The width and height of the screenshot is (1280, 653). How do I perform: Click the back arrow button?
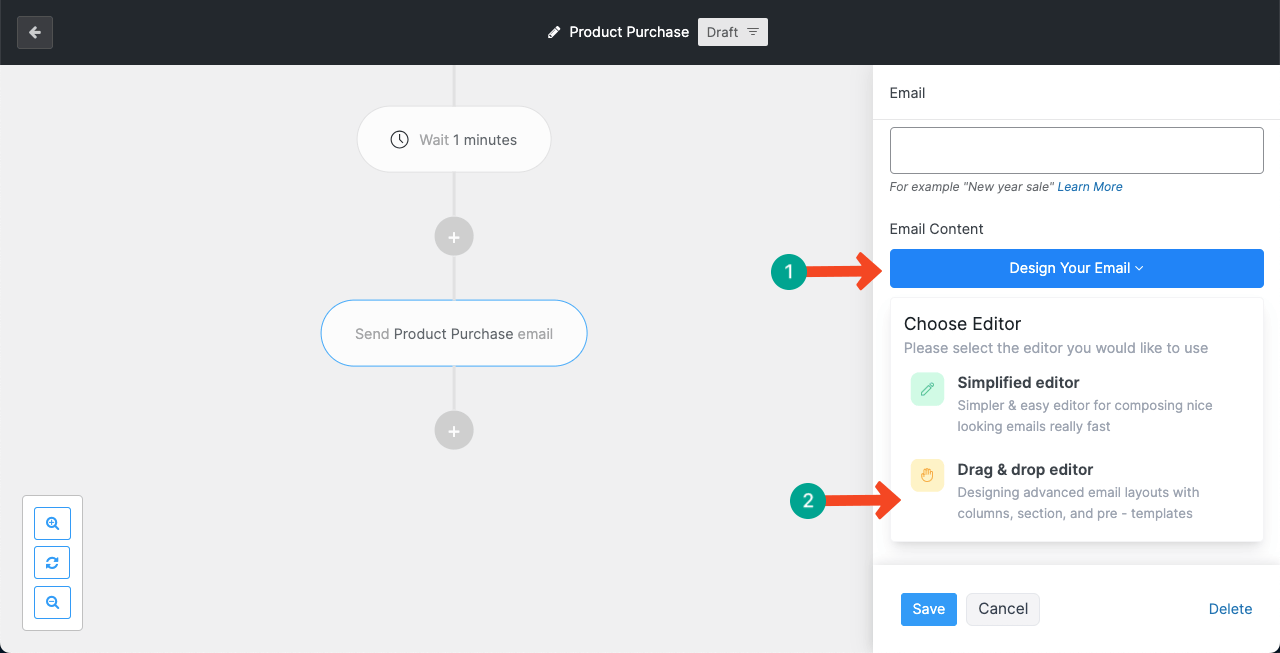(35, 32)
